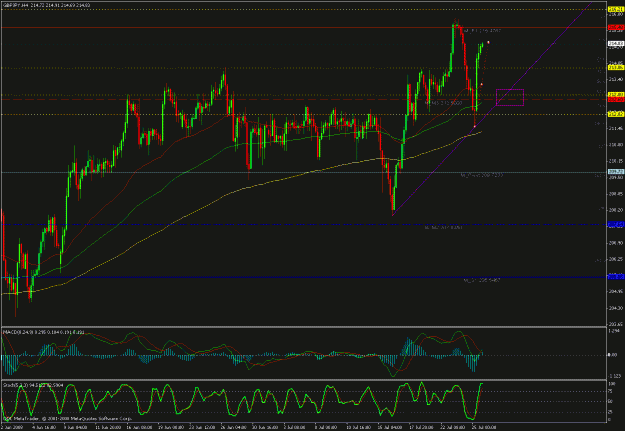Click the white current price label 214.83
This screenshot has width=625, height=431.
coord(615,43)
